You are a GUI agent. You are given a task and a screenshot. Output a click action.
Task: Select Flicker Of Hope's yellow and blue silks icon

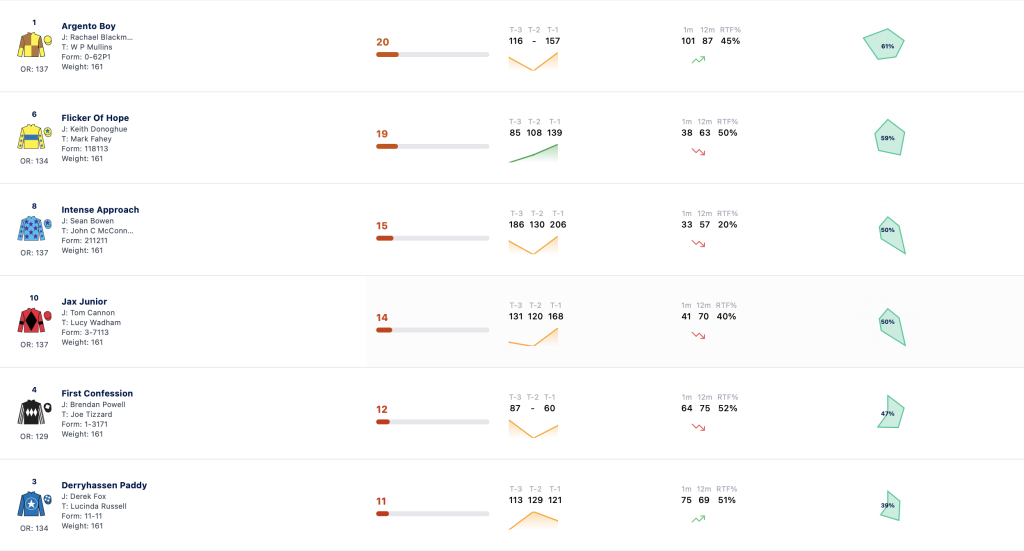(34, 137)
